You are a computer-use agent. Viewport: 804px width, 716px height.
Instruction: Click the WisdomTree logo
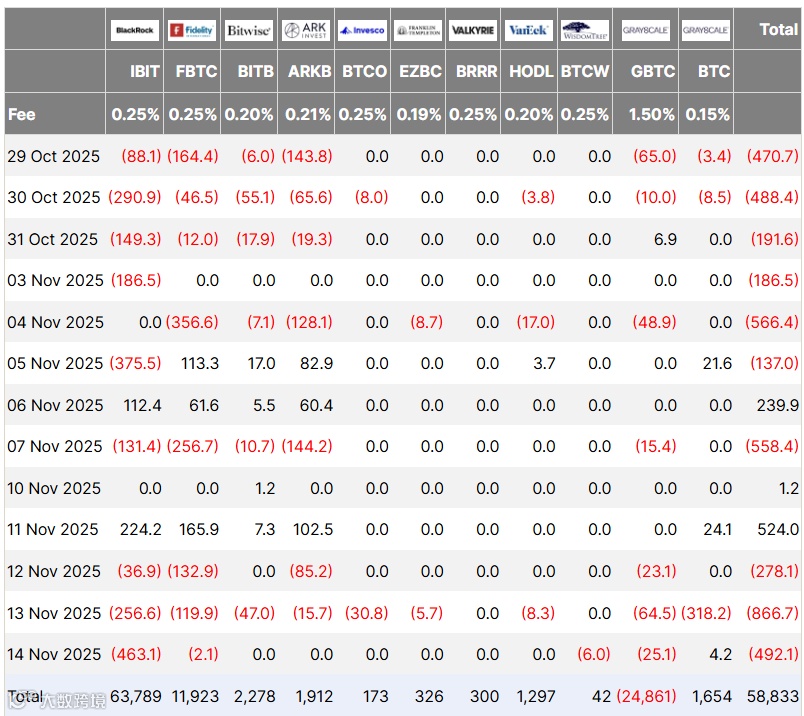(x=585, y=30)
